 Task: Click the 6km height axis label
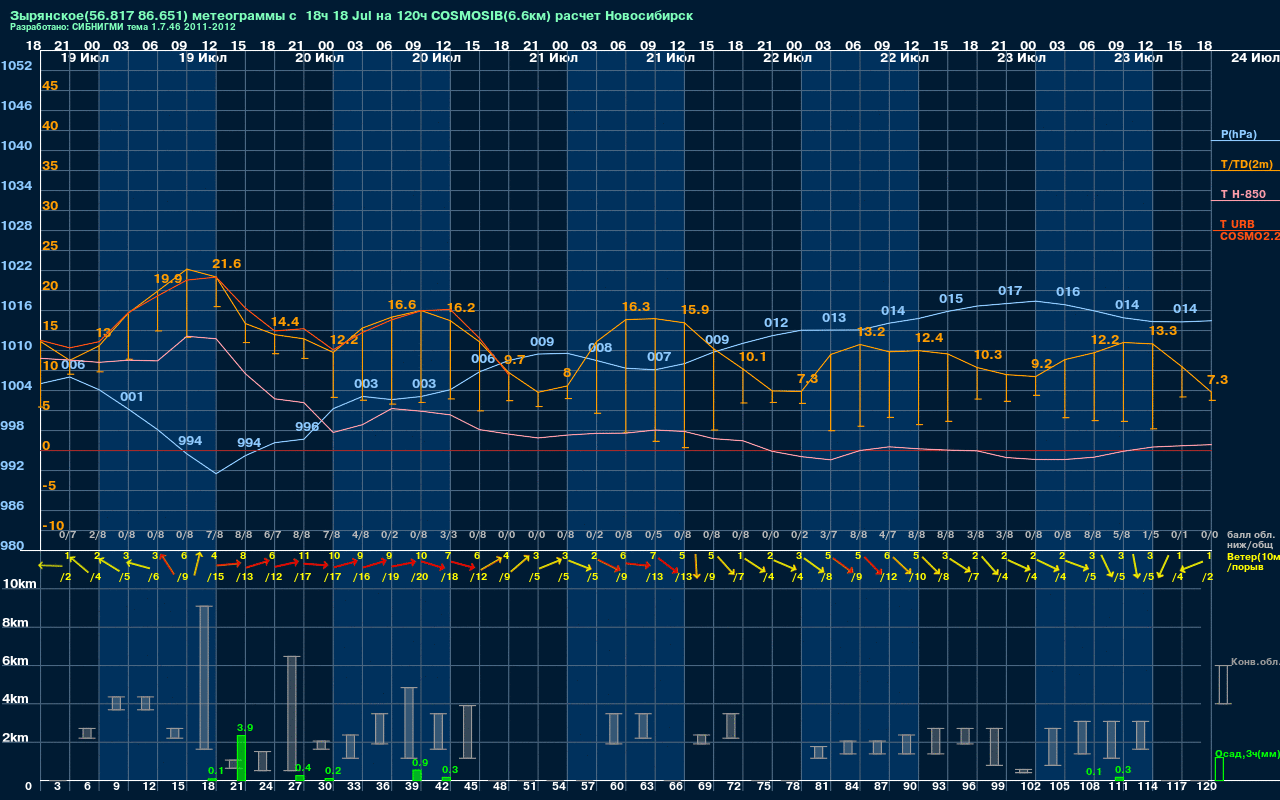point(17,662)
